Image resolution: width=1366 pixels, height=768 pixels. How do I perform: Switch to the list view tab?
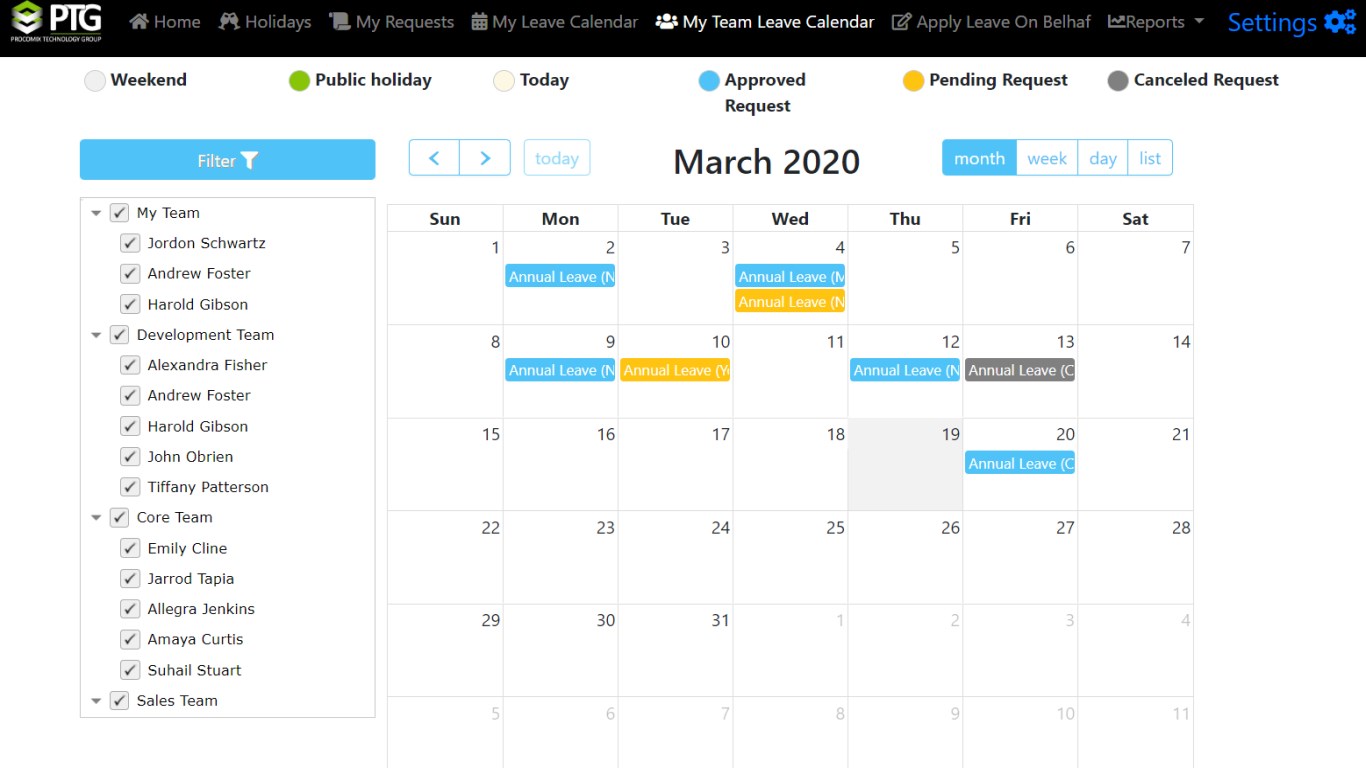pyautogui.click(x=1150, y=158)
